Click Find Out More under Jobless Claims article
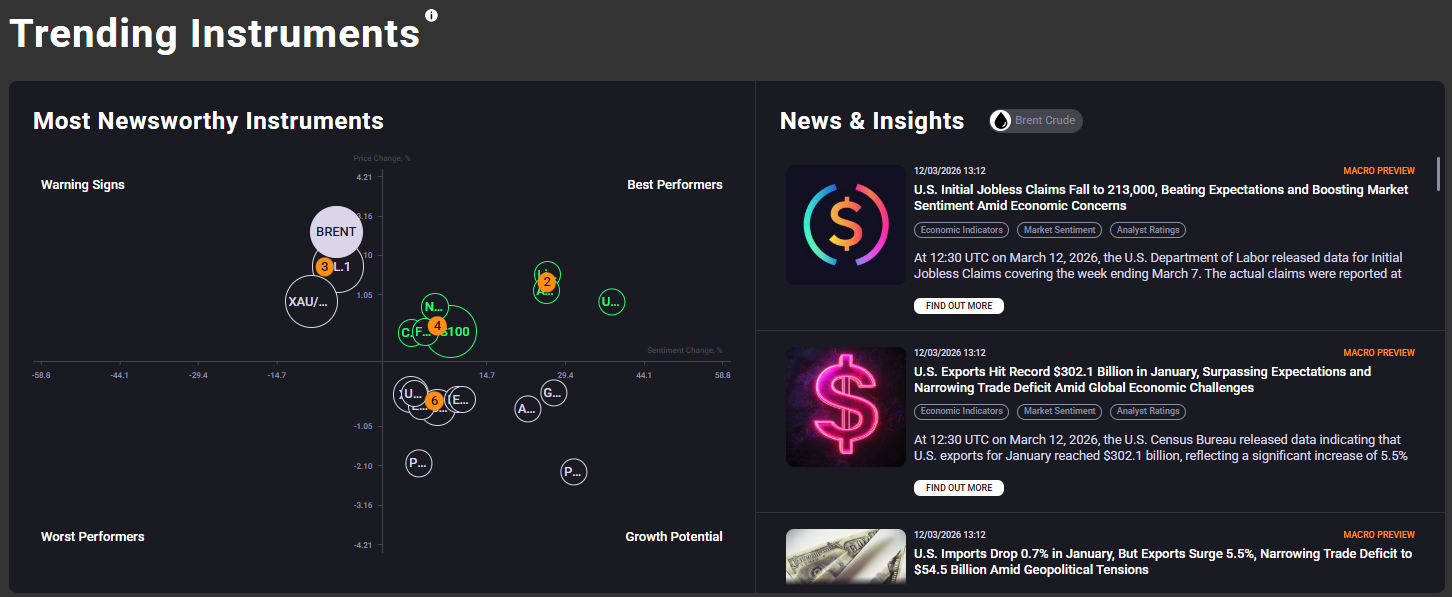Viewport: 1452px width, 597px height. click(958, 306)
